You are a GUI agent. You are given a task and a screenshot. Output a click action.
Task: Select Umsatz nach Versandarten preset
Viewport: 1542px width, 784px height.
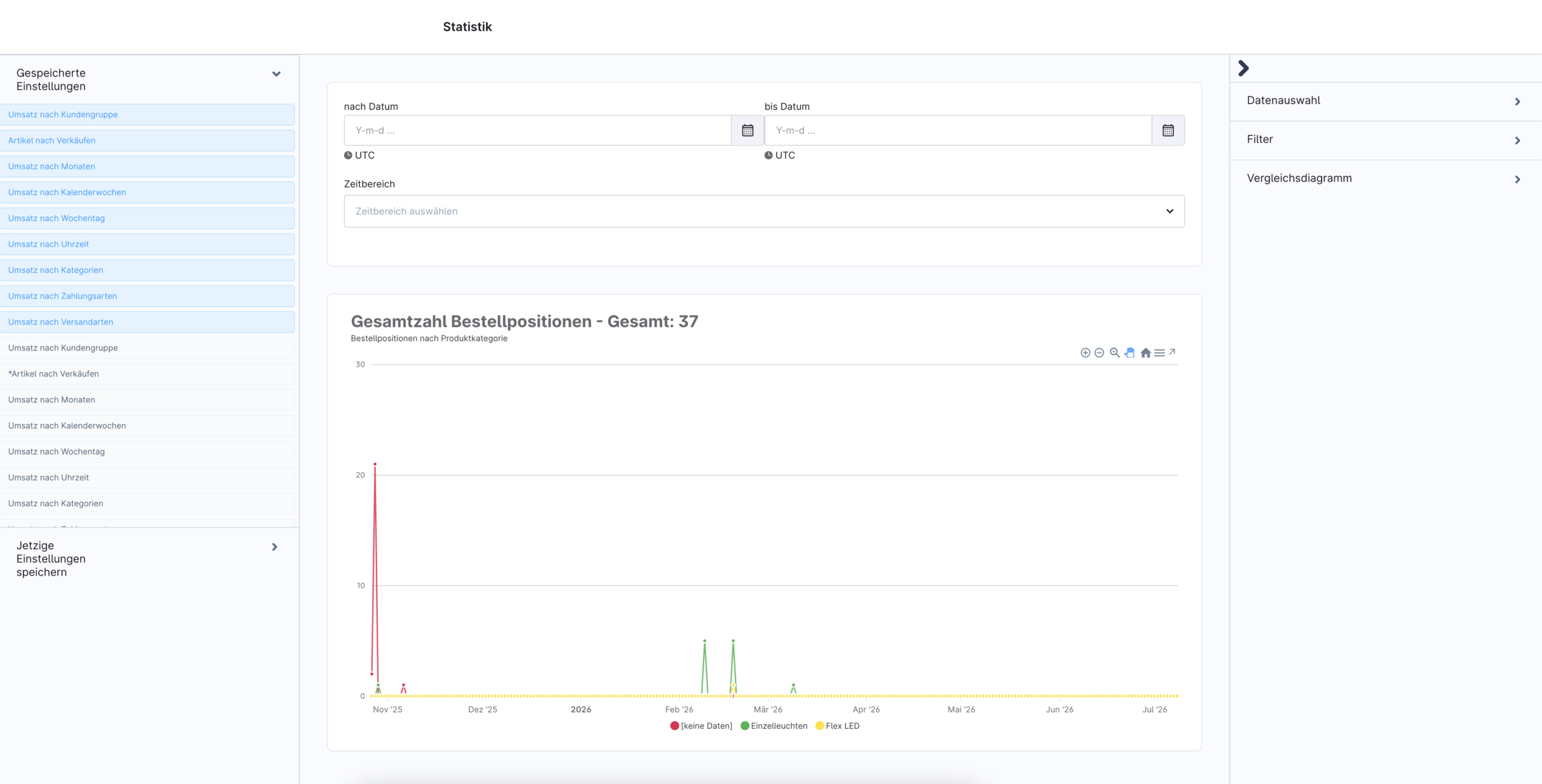pyautogui.click(x=148, y=322)
